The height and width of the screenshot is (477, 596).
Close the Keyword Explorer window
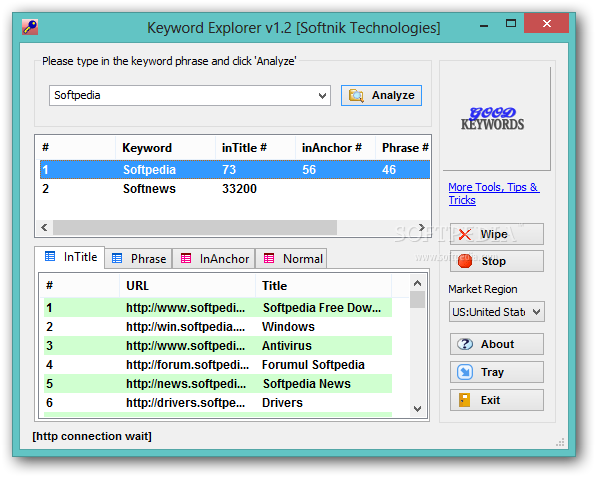tap(546, 24)
